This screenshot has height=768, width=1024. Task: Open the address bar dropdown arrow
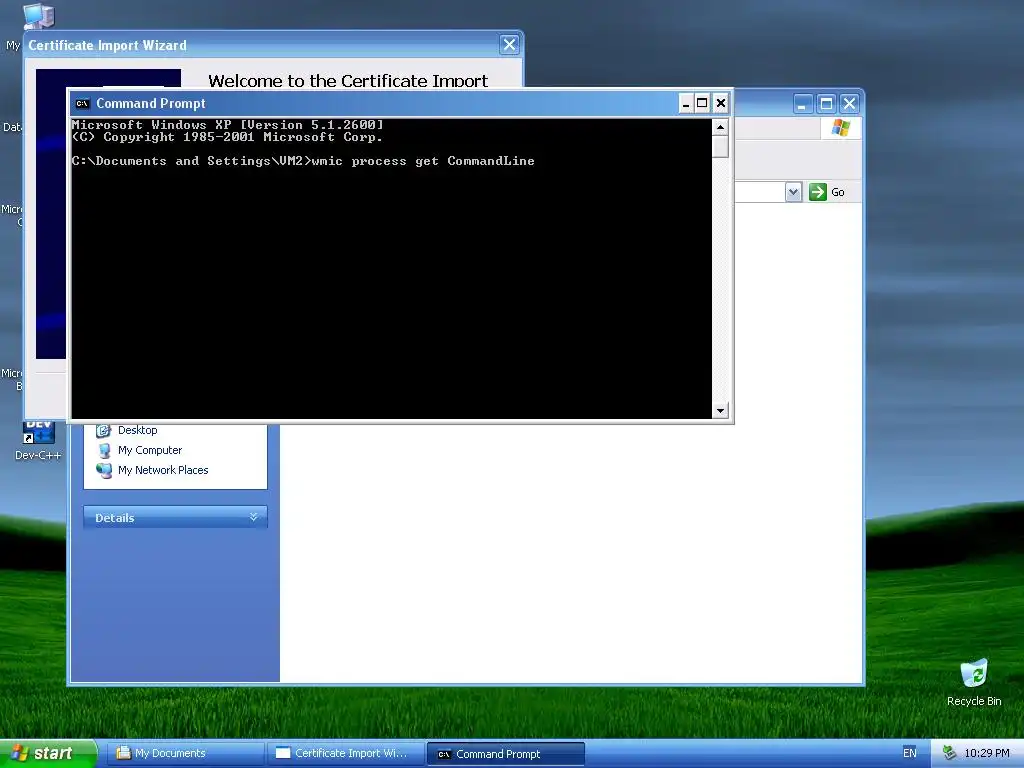click(x=793, y=192)
